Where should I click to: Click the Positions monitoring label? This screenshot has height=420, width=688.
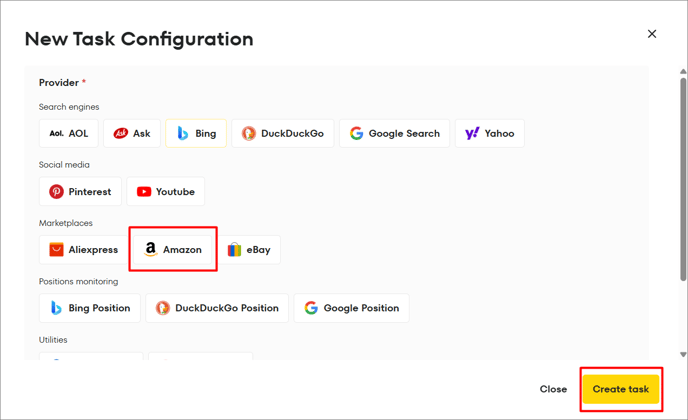click(x=79, y=281)
